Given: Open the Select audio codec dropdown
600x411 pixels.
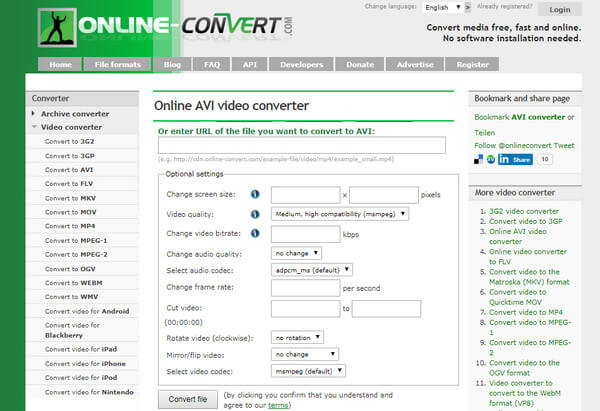Looking at the screenshot, I should click(312, 270).
